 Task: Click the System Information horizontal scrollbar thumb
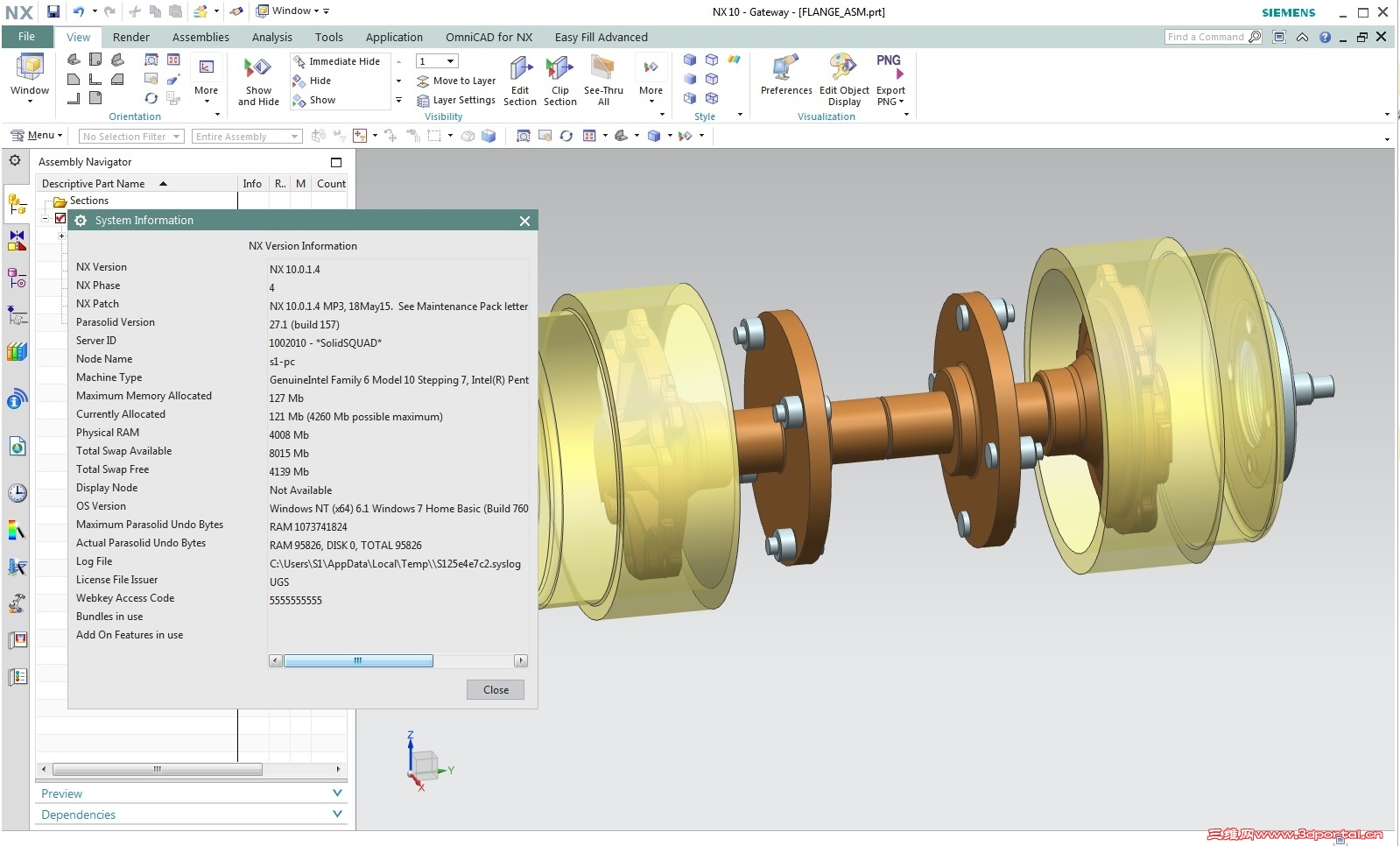point(358,660)
